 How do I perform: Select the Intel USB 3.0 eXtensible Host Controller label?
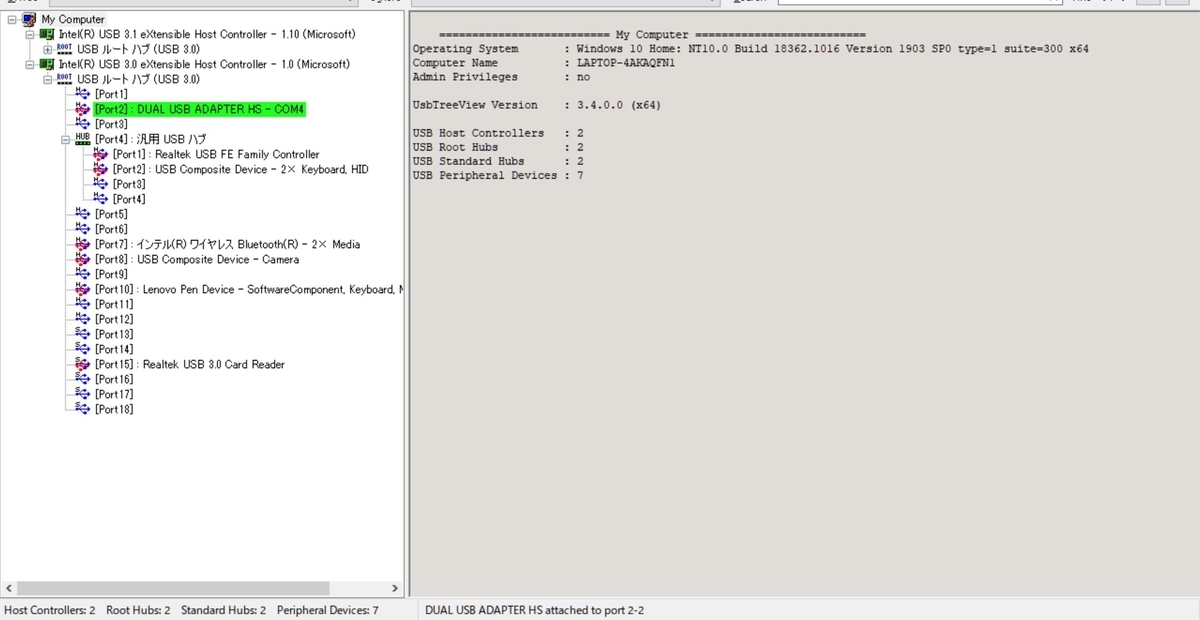(x=204, y=64)
